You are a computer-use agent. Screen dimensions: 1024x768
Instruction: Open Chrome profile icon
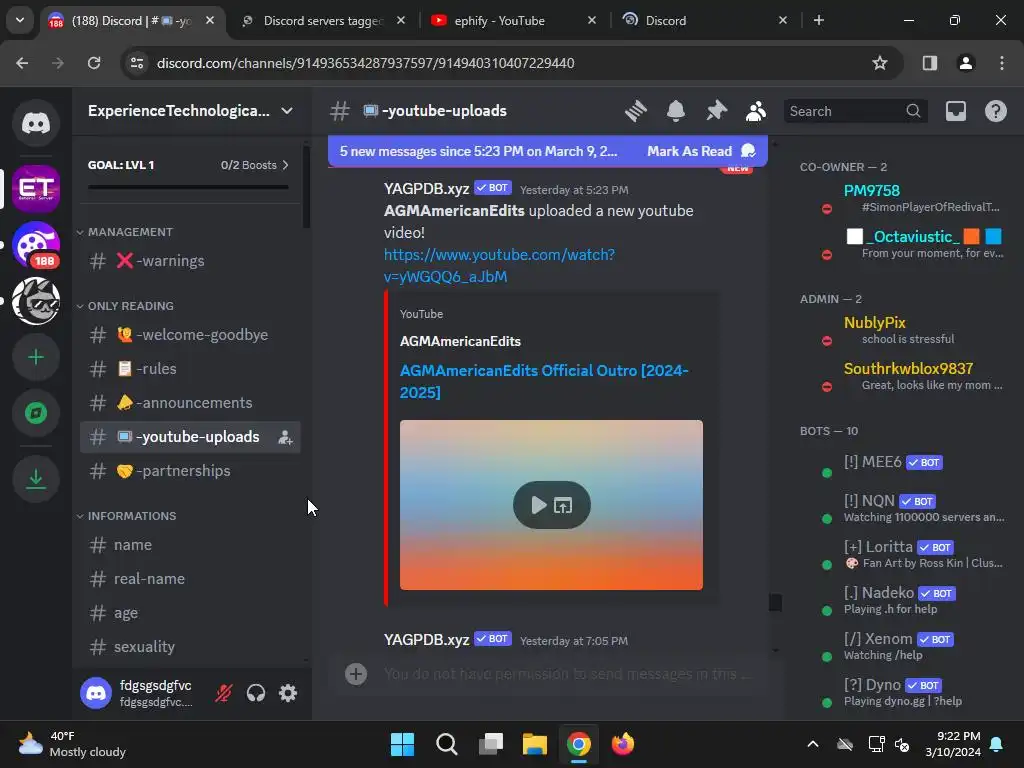tap(965, 63)
